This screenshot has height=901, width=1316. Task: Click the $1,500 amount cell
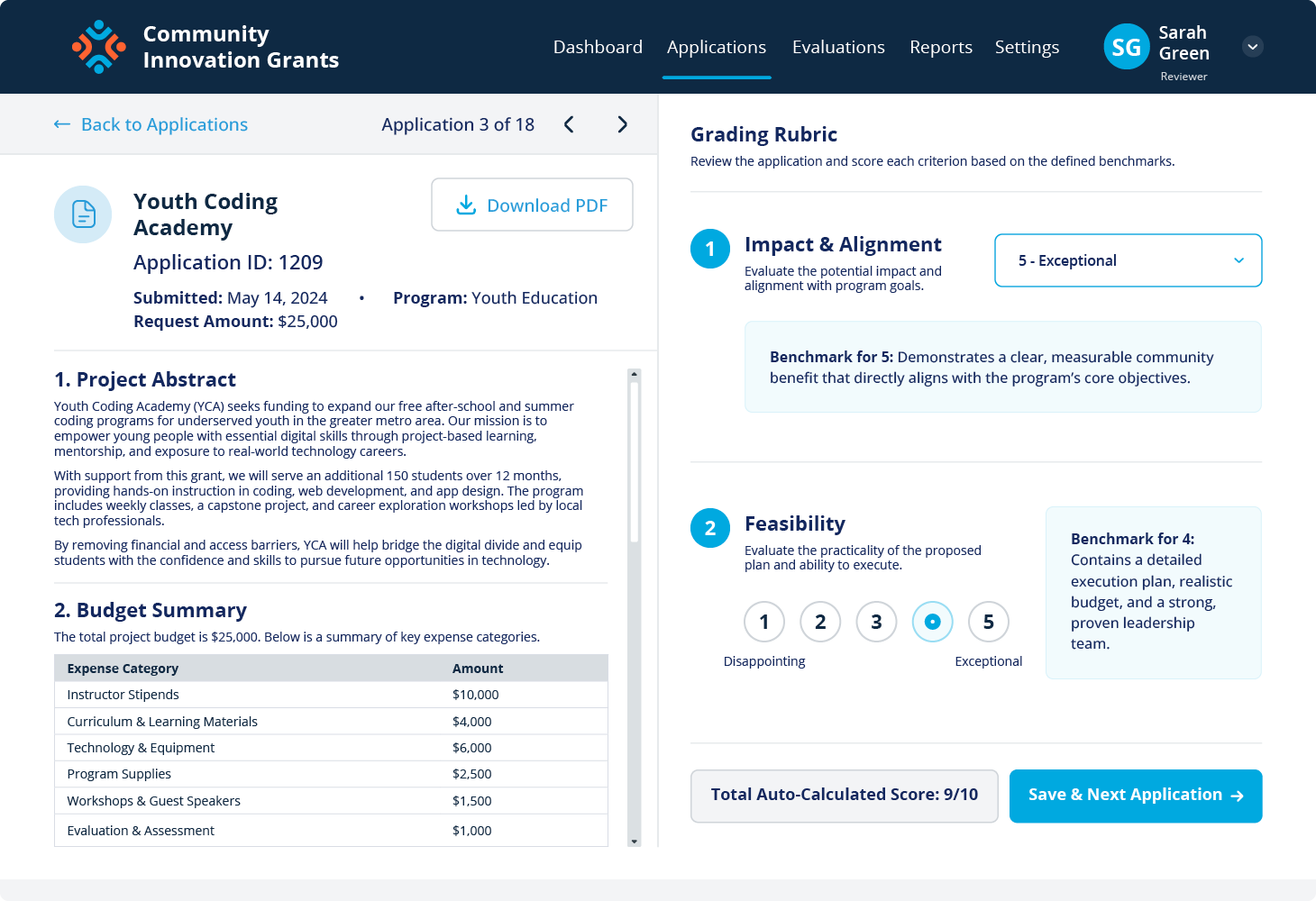pyautogui.click(x=472, y=801)
